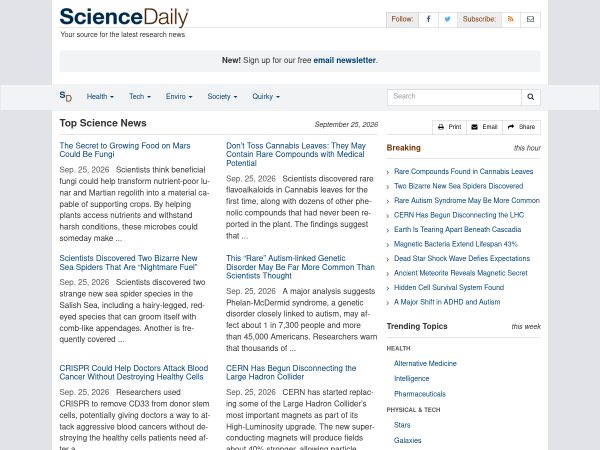The image size is (600, 450).
Task: Open the bizarre new sea spiders article
Action: [128, 262]
